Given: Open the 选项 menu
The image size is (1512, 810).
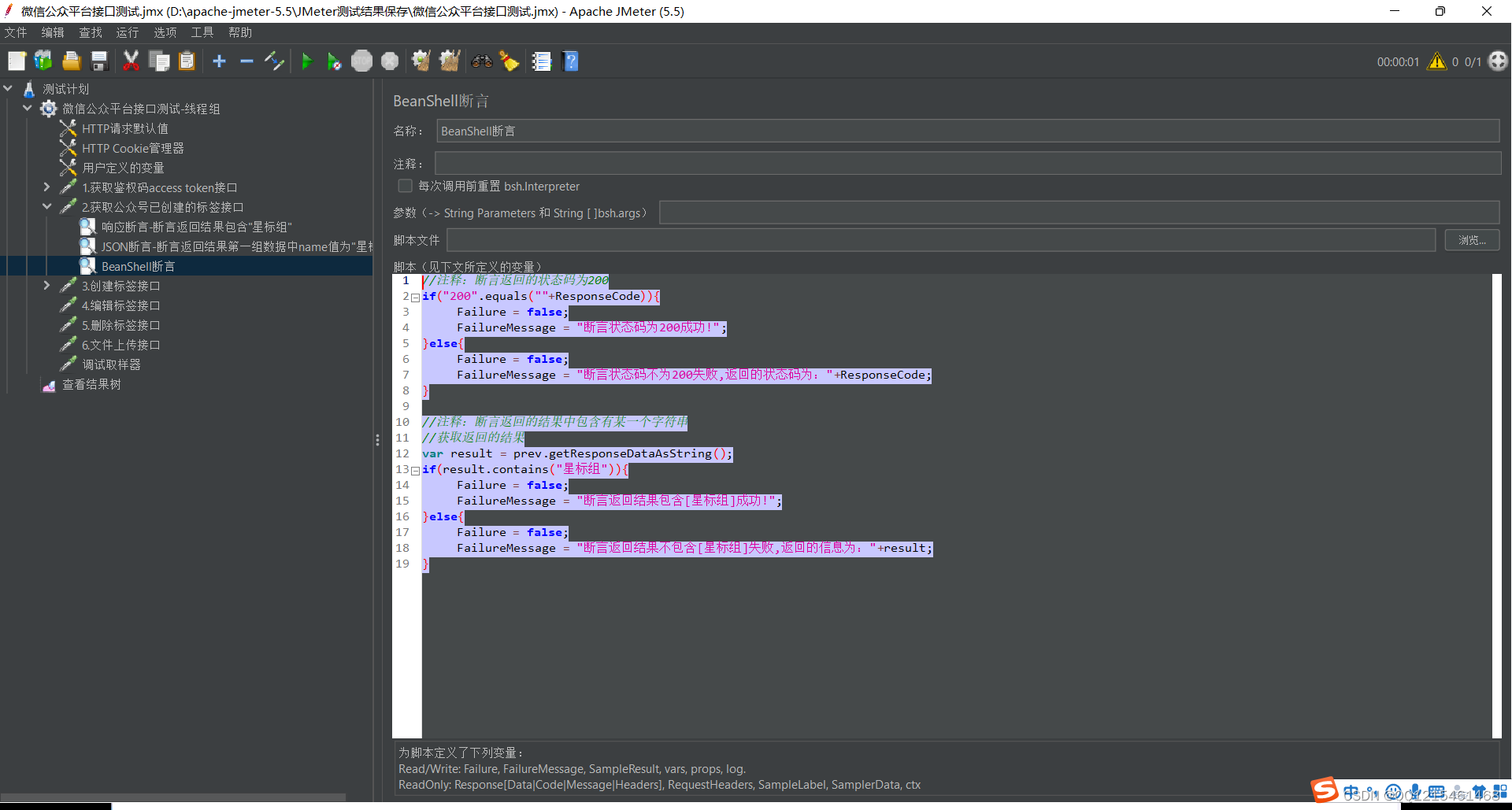Looking at the screenshot, I should click(165, 32).
